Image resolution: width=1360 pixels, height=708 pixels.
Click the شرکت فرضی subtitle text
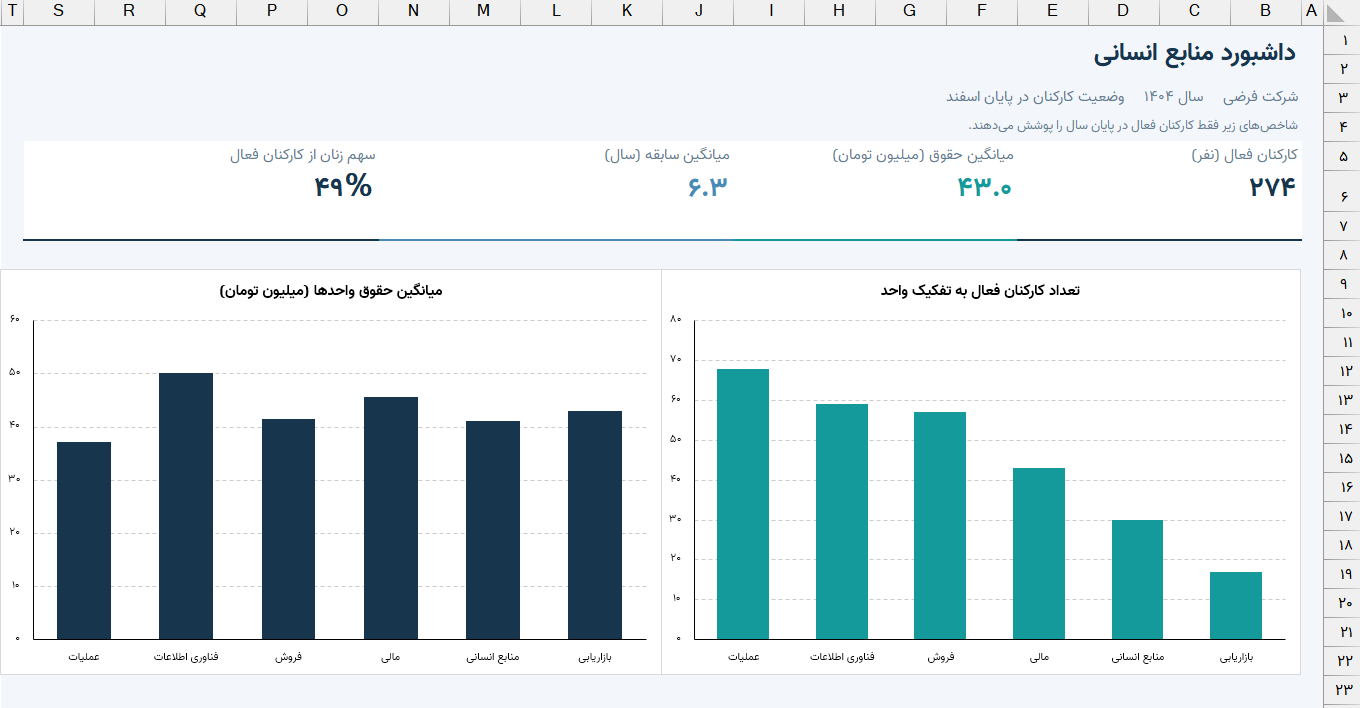[1260, 97]
